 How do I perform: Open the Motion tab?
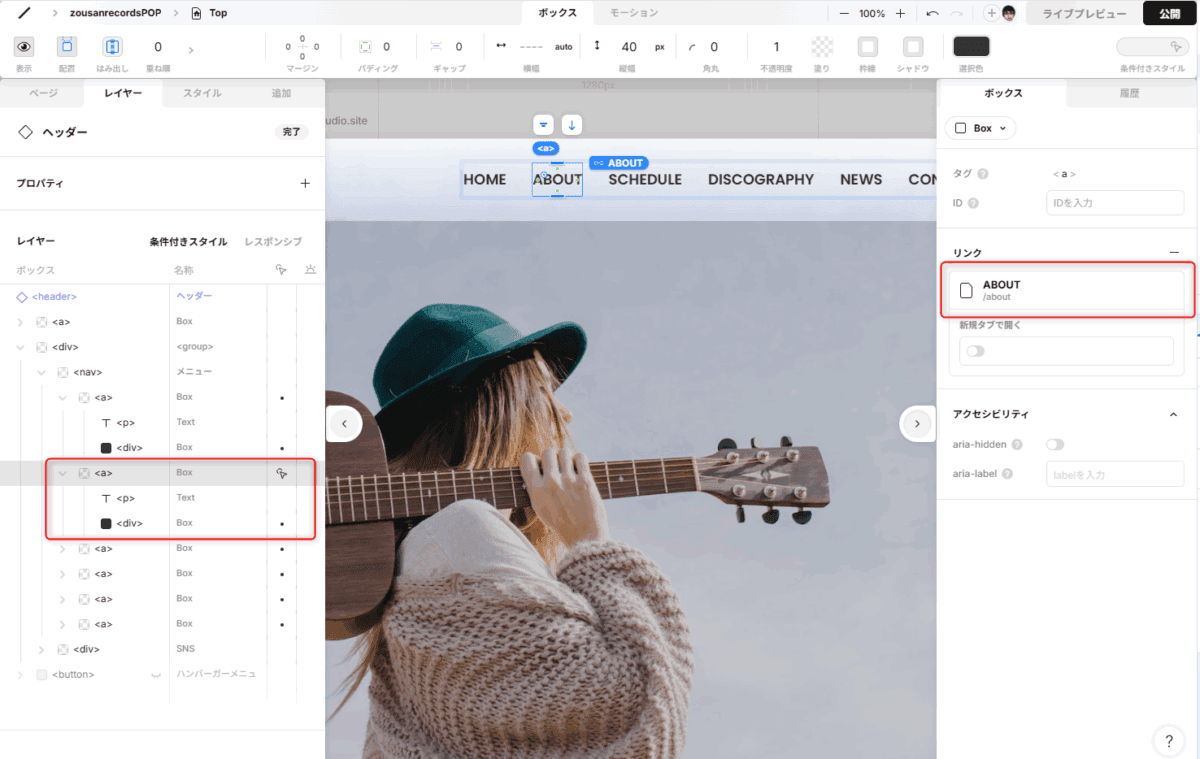pyautogui.click(x=634, y=13)
